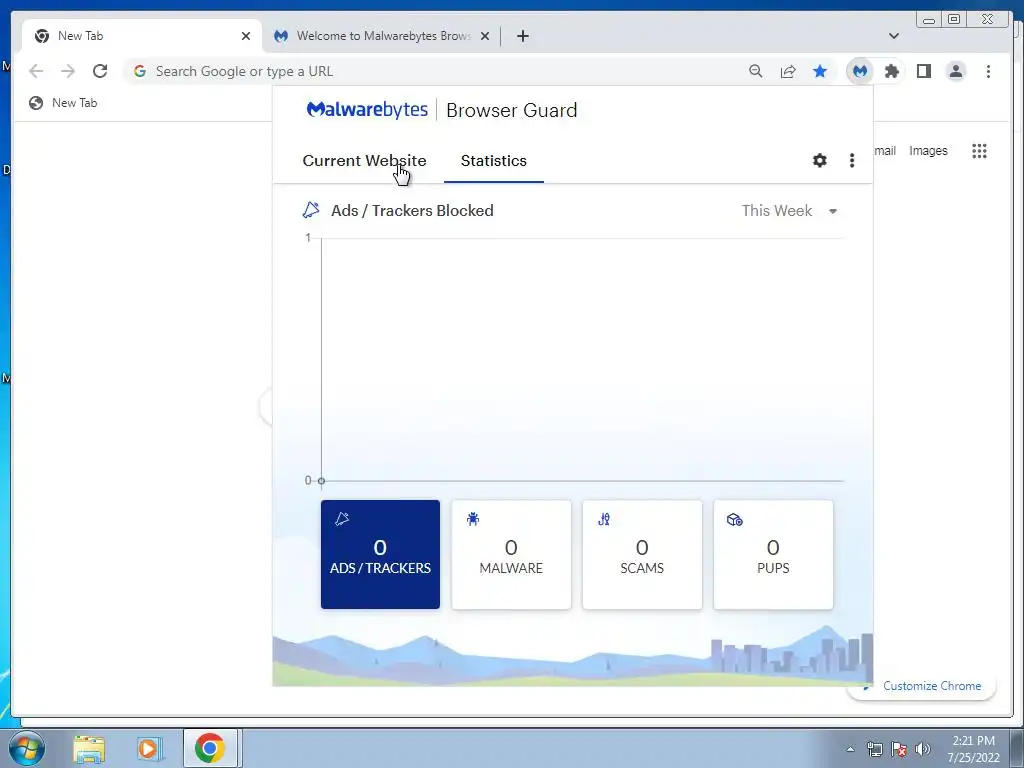The width and height of the screenshot is (1024, 768).
Task: Click the zoom magnifier icon in address bar
Action: (x=756, y=71)
